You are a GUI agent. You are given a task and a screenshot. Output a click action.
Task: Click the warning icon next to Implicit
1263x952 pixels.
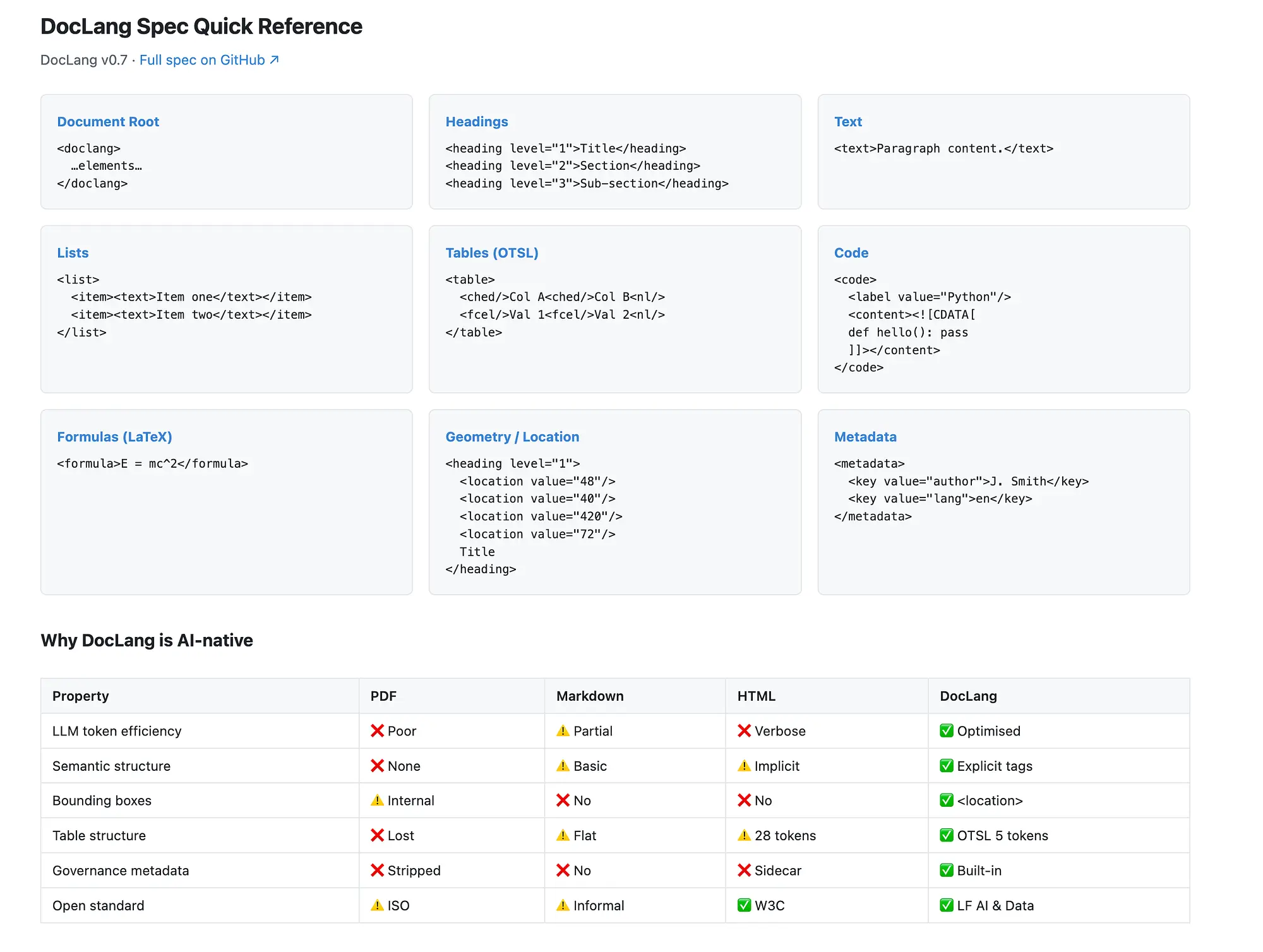coord(744,766)
